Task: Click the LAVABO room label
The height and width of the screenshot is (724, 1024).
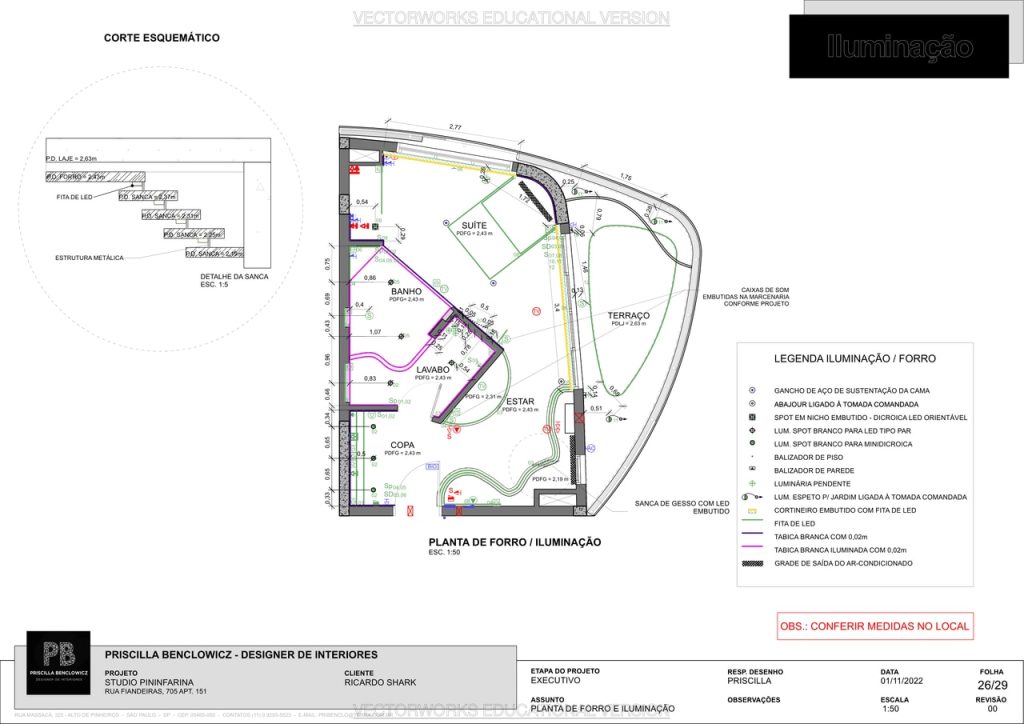Action: pyautogui.click(x=433, y=370)
